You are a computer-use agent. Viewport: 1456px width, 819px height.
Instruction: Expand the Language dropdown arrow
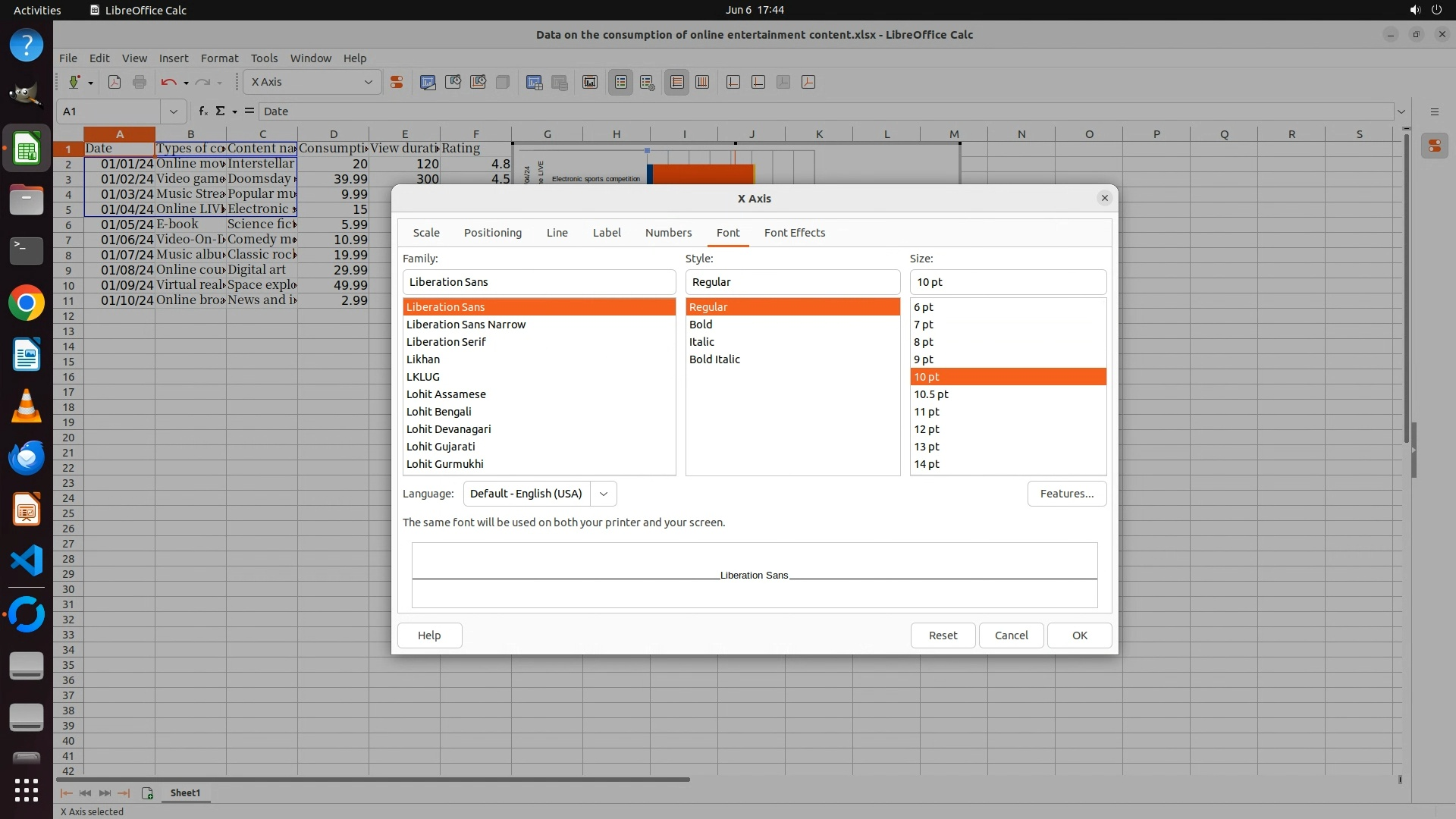click(x=604, y=494)
